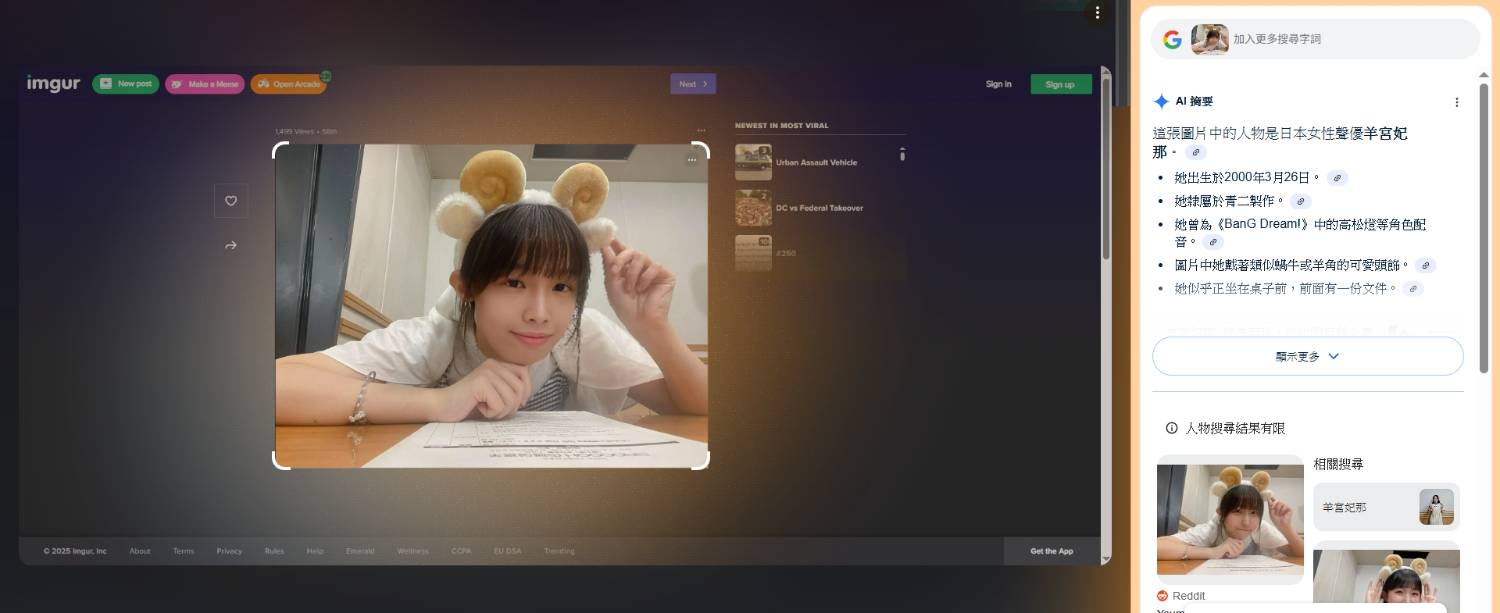Open the CCPA footer link
1500x613 pixels.
pyautogui.click(x=461, y=551)
